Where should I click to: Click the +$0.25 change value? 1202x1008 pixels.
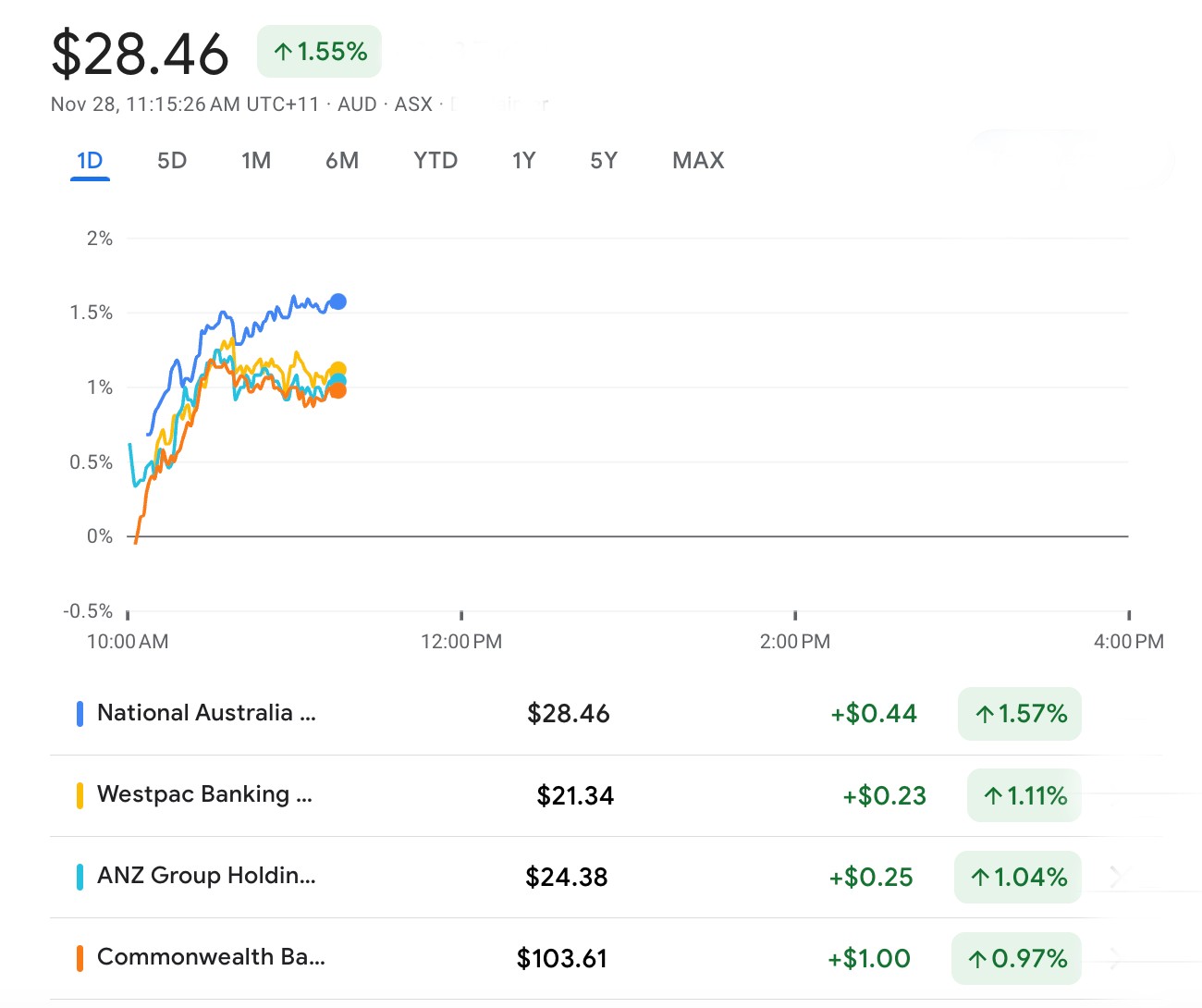click(x=871, y=877)
